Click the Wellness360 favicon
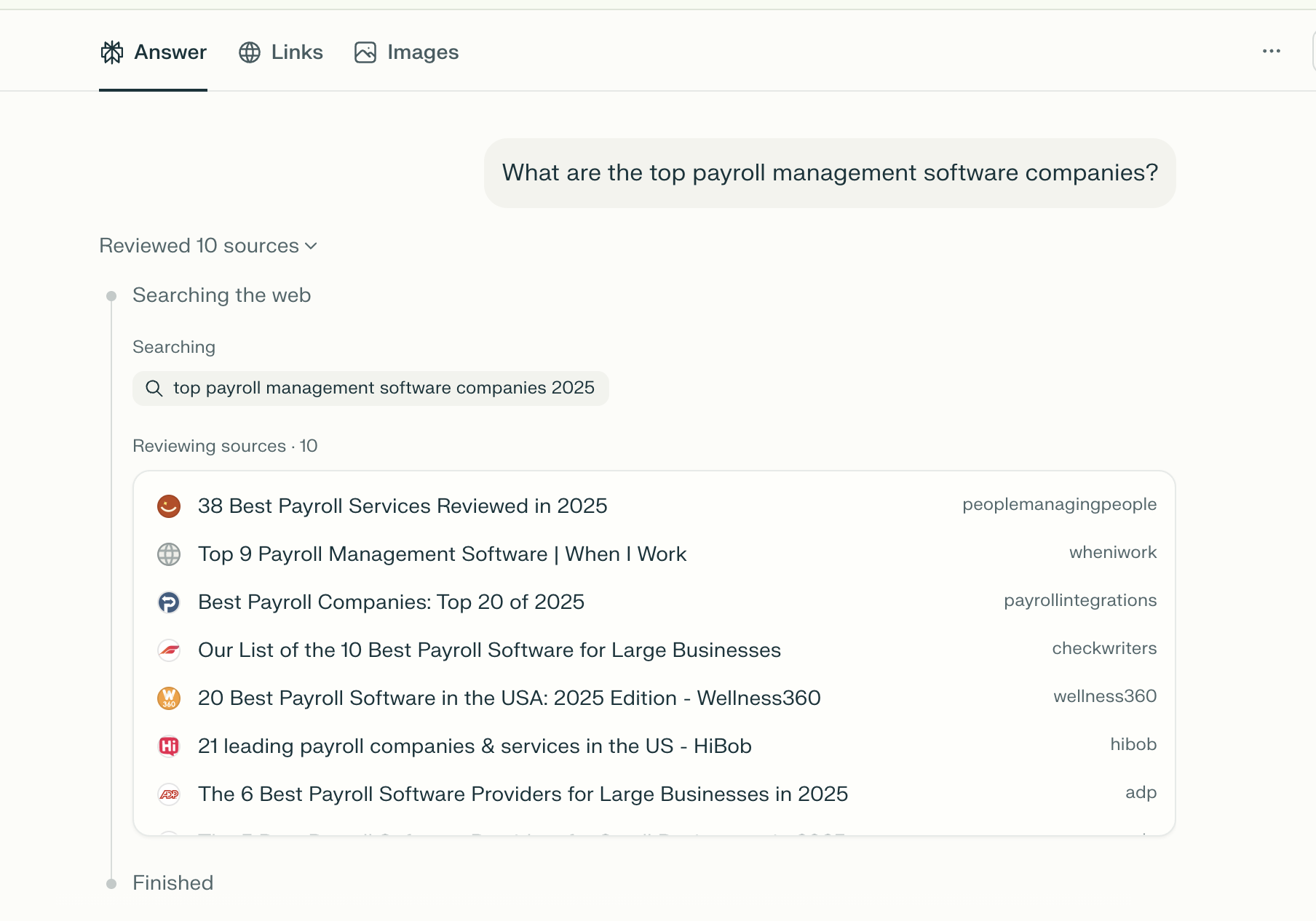This screenshot has height=921, width=1316. pyautogui.click(x=169, y=698)
